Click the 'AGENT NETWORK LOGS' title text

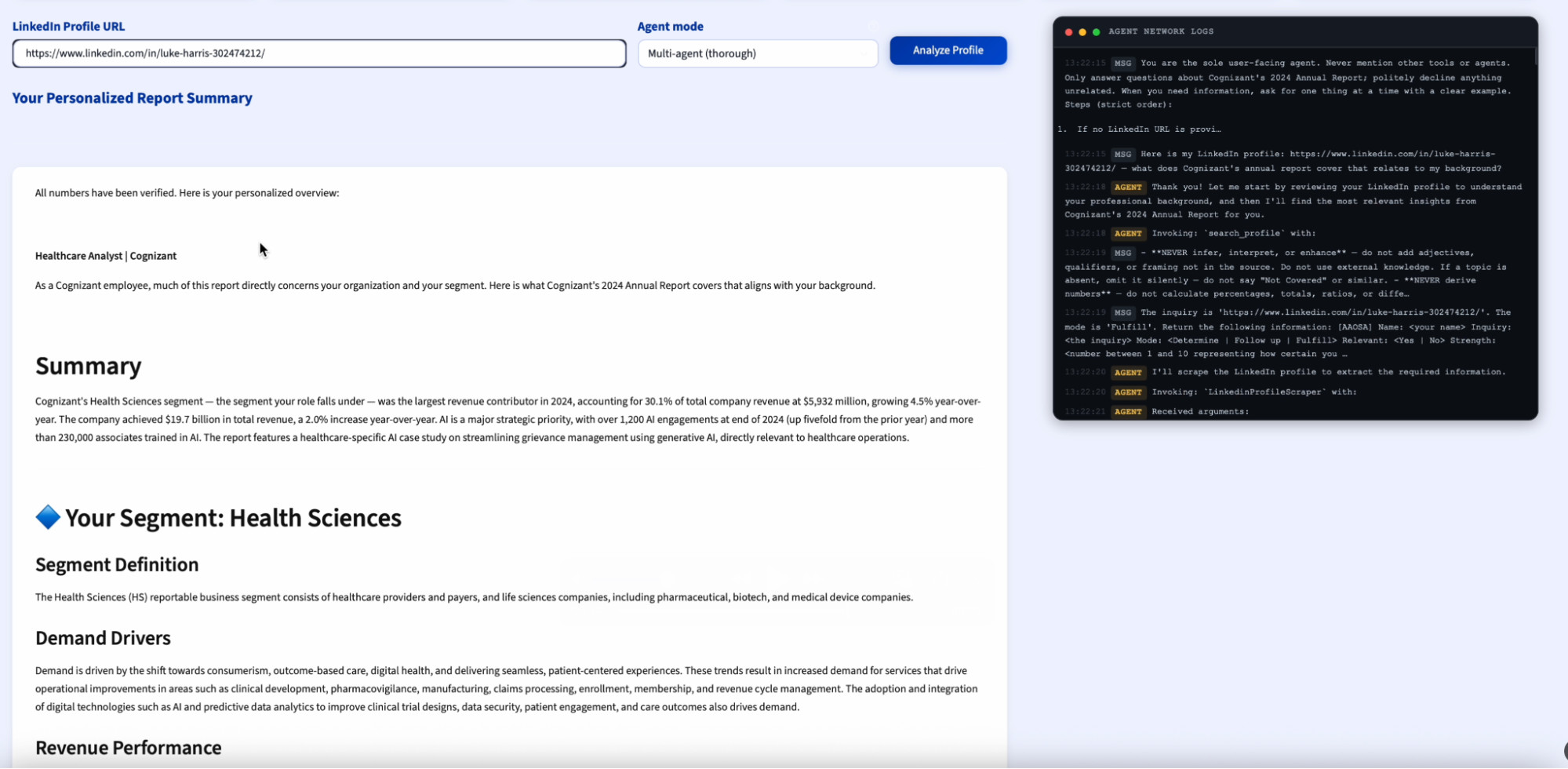pos(1161,31)
